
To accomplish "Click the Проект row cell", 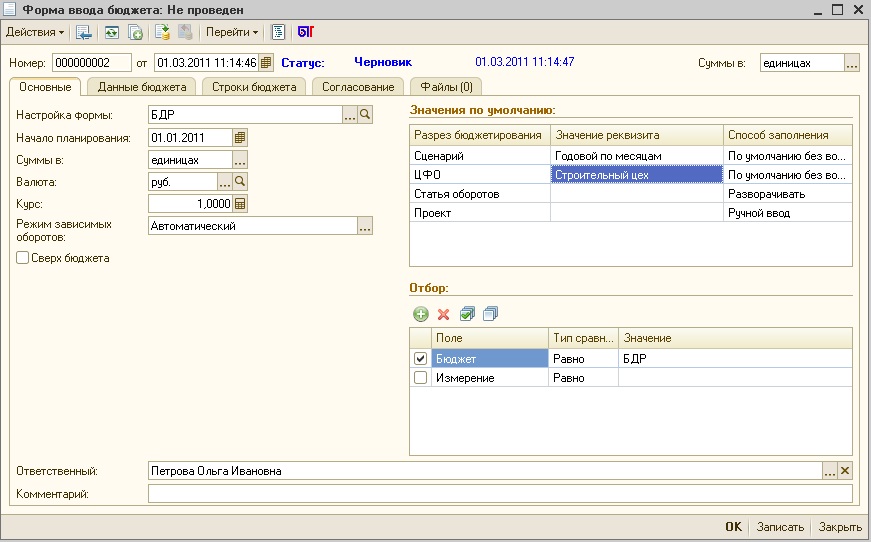I will tap(480, 213).
